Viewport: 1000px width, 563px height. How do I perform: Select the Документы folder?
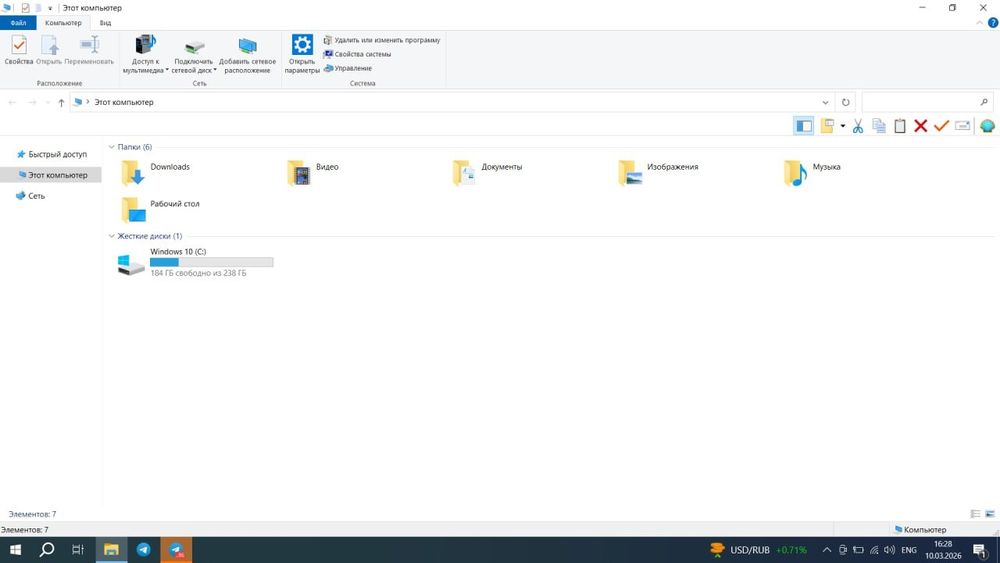(x=487, y=173)
